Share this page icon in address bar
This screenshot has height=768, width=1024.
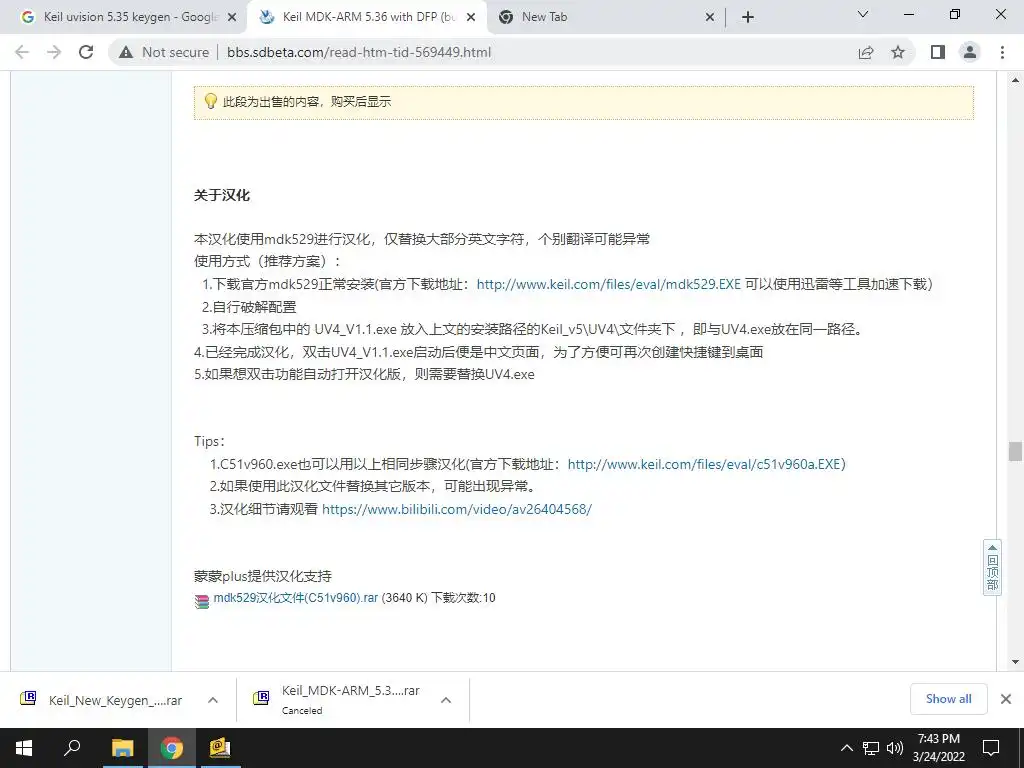[866, 52]
